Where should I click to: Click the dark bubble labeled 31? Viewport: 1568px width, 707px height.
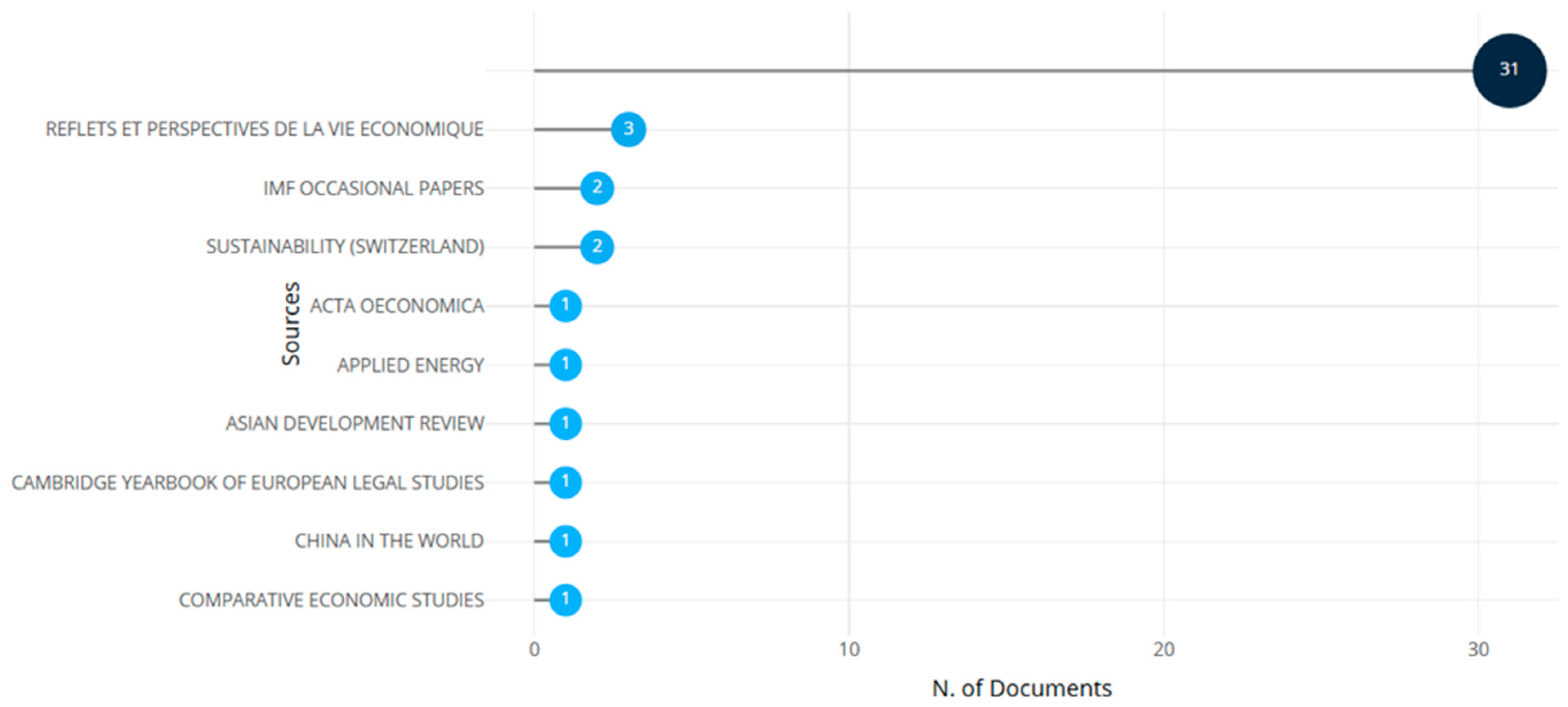pos(1508,70)
